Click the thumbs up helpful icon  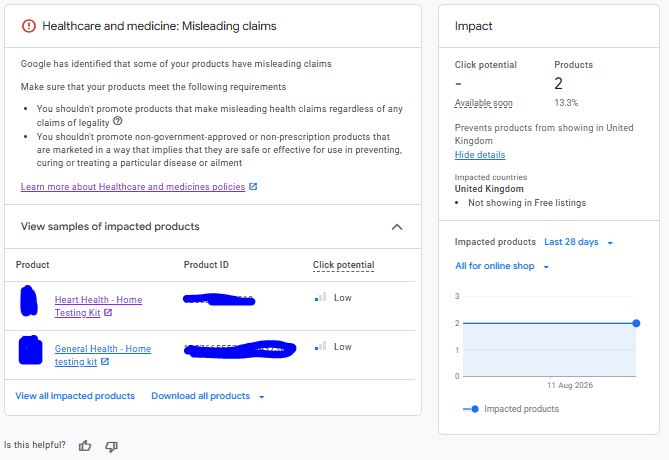(x=85, y=446)
